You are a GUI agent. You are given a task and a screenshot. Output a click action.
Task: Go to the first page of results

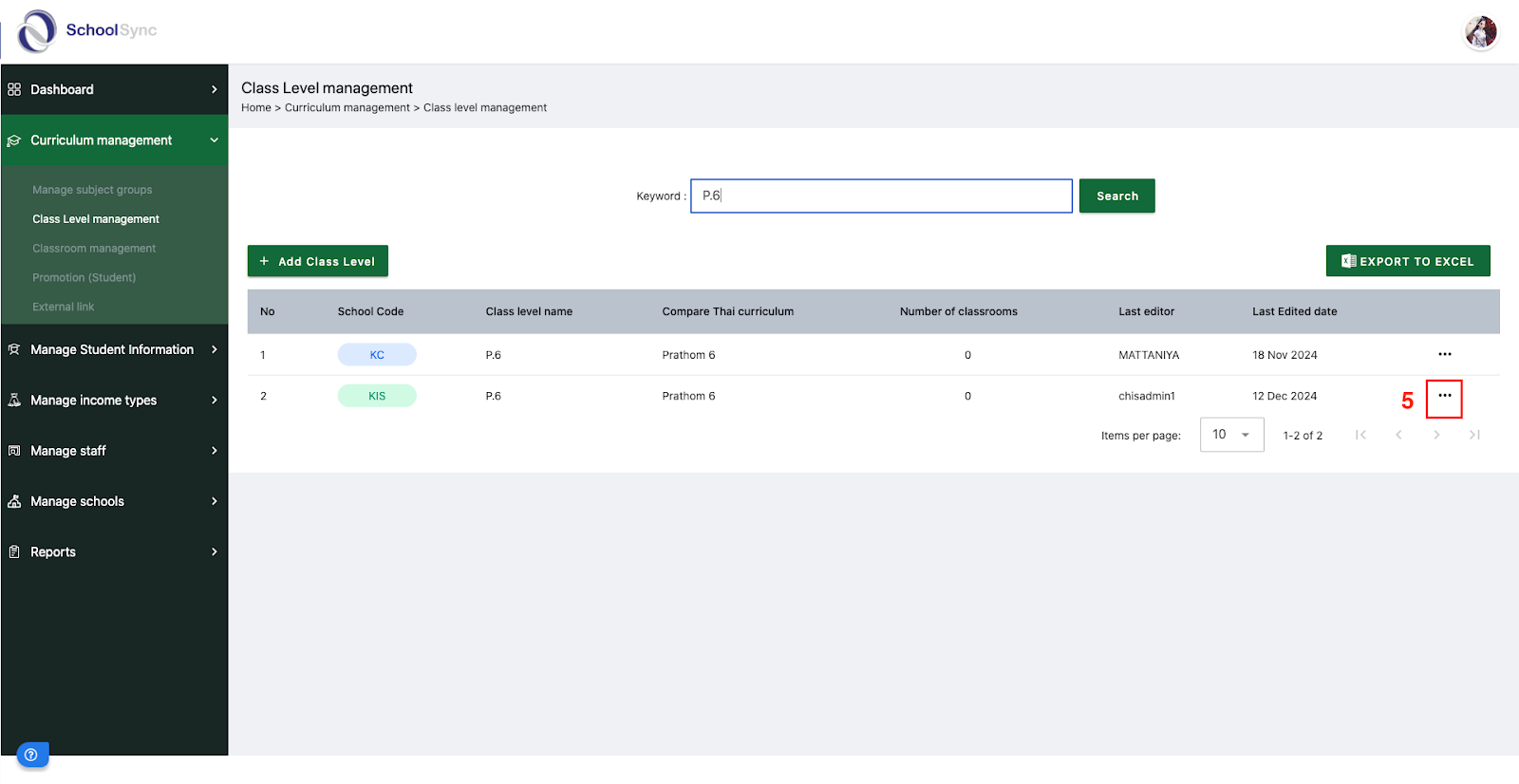tap(1360, 435)
